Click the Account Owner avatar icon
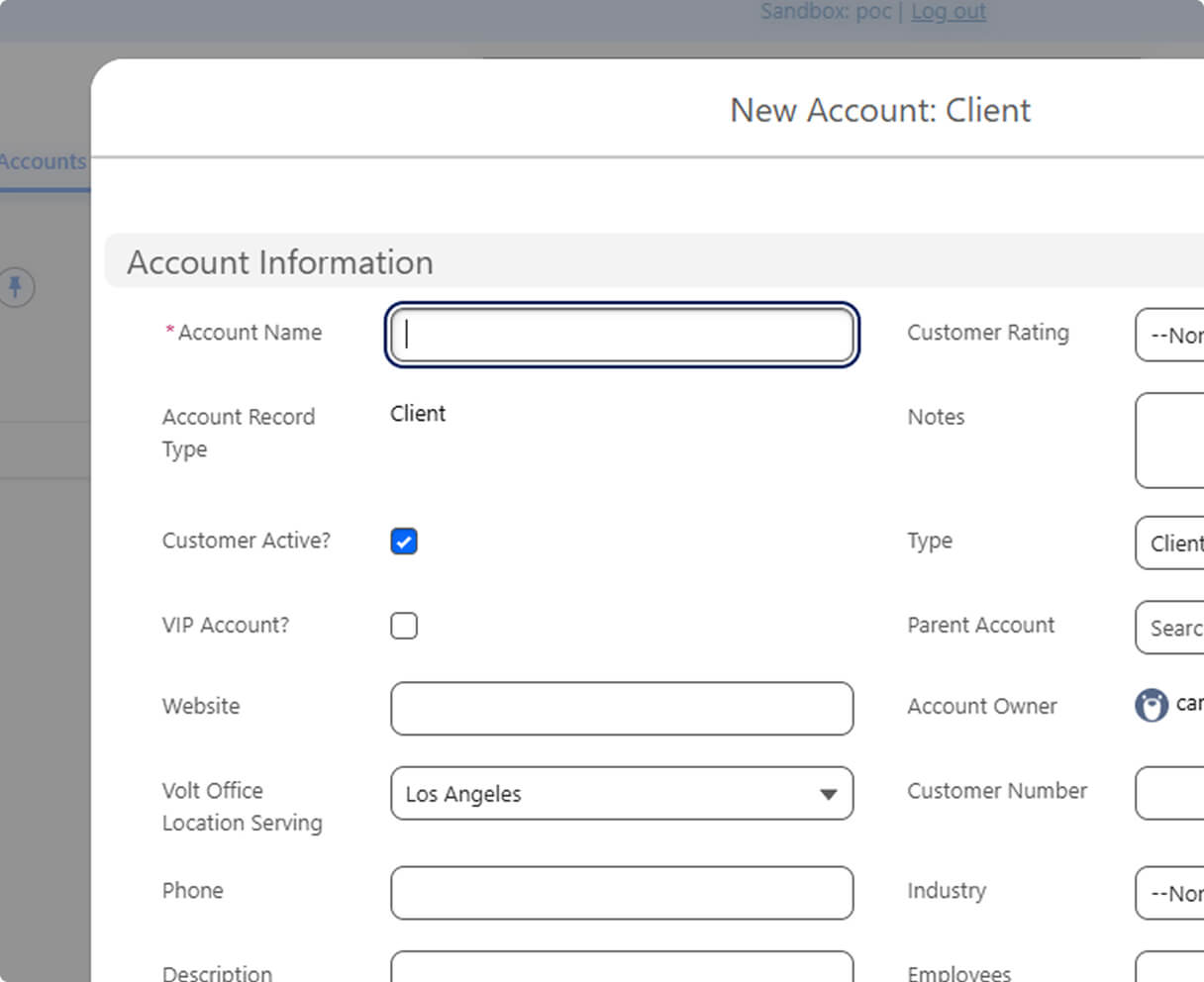The width and height of the screenshot is (1204, 982). tap(1151, 706)
